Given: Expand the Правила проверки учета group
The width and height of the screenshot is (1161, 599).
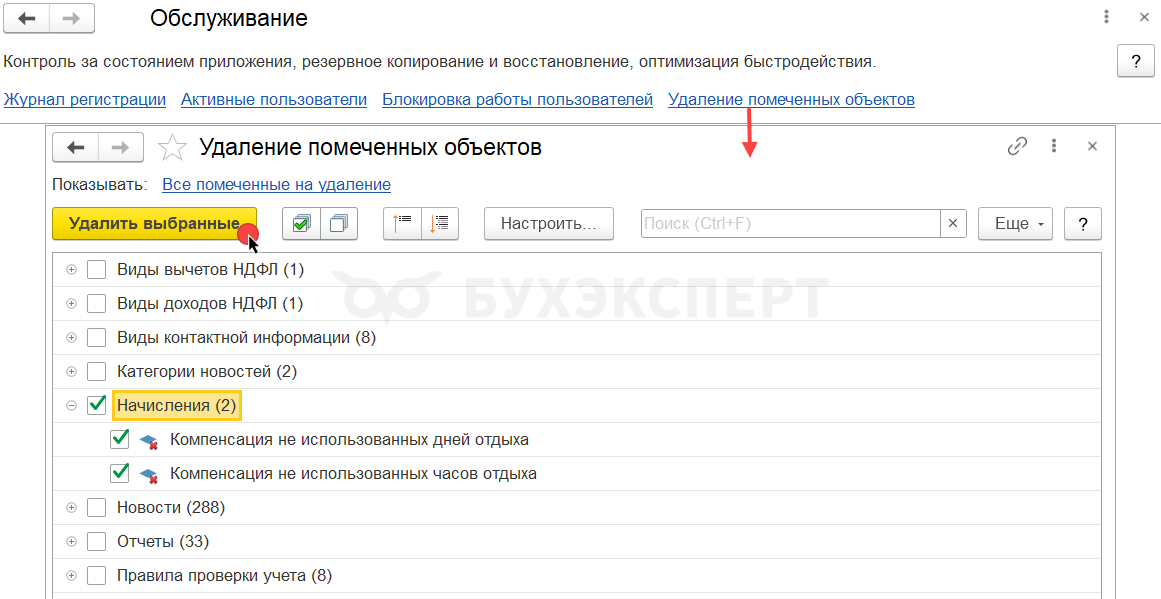Looking at the screenshot, I should [72, 575].
